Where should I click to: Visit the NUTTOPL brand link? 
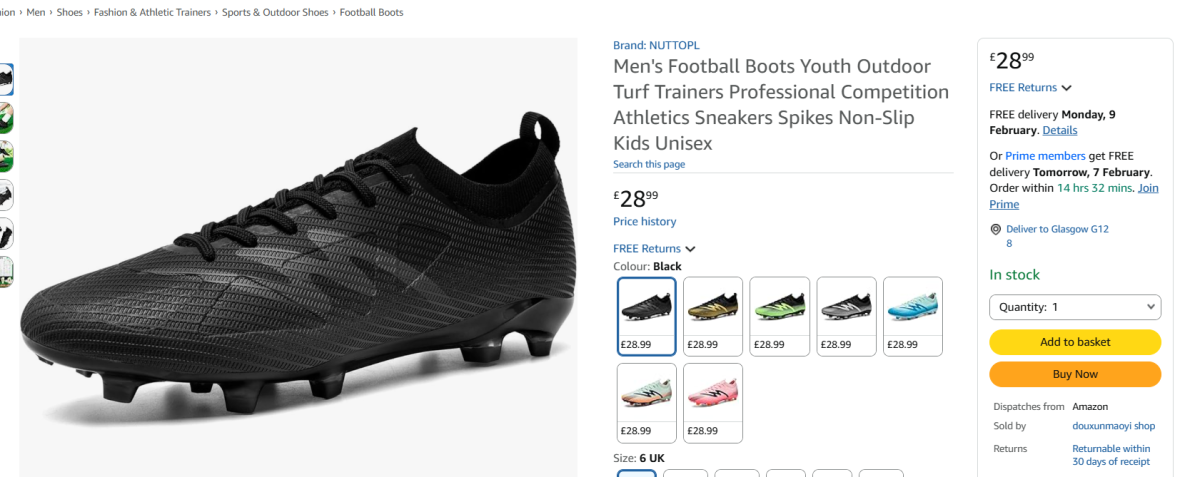[x=657, y=45]
